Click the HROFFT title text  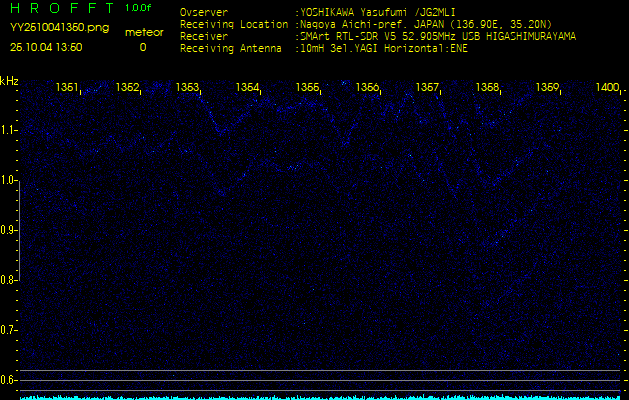click(59, 8)
